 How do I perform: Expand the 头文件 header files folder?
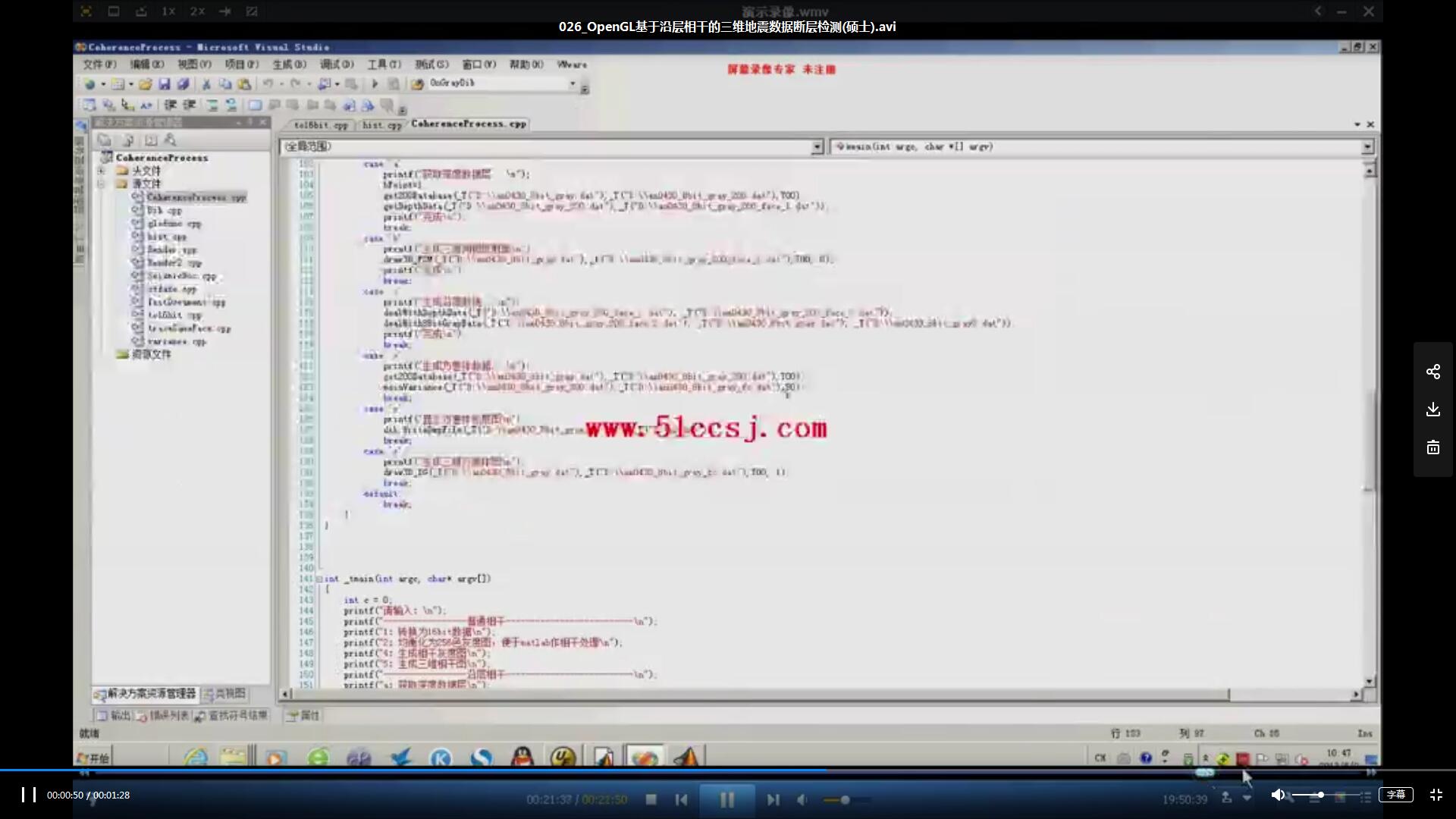point(101,171)
